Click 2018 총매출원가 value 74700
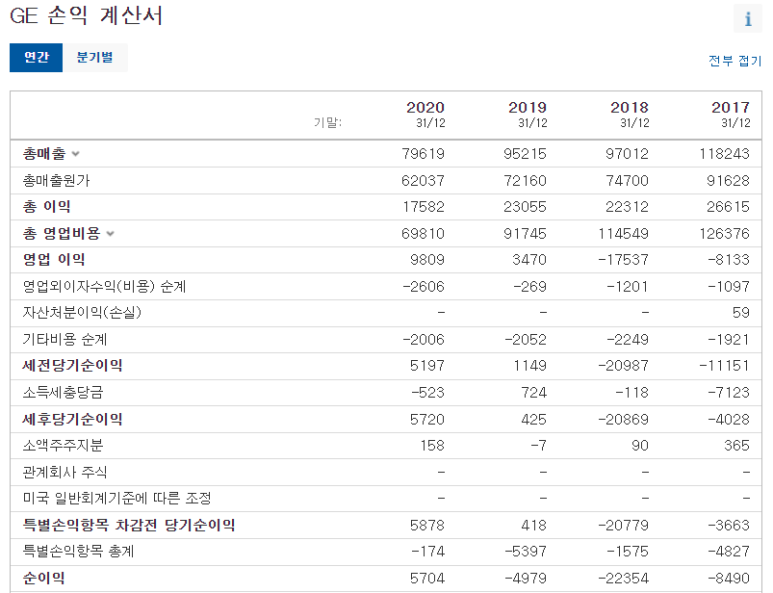Image resolution: width=773 pixels, height=593 pixels. pyautogui.click(x=627, y=180)
